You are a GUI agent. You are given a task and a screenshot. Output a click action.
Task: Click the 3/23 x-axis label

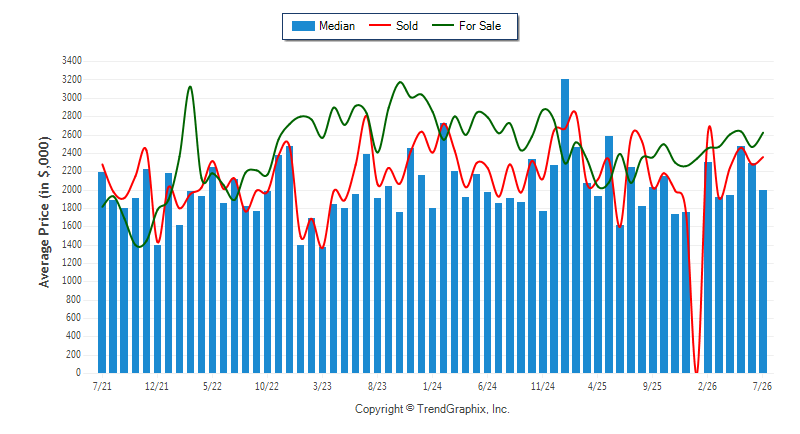[322, 386]
